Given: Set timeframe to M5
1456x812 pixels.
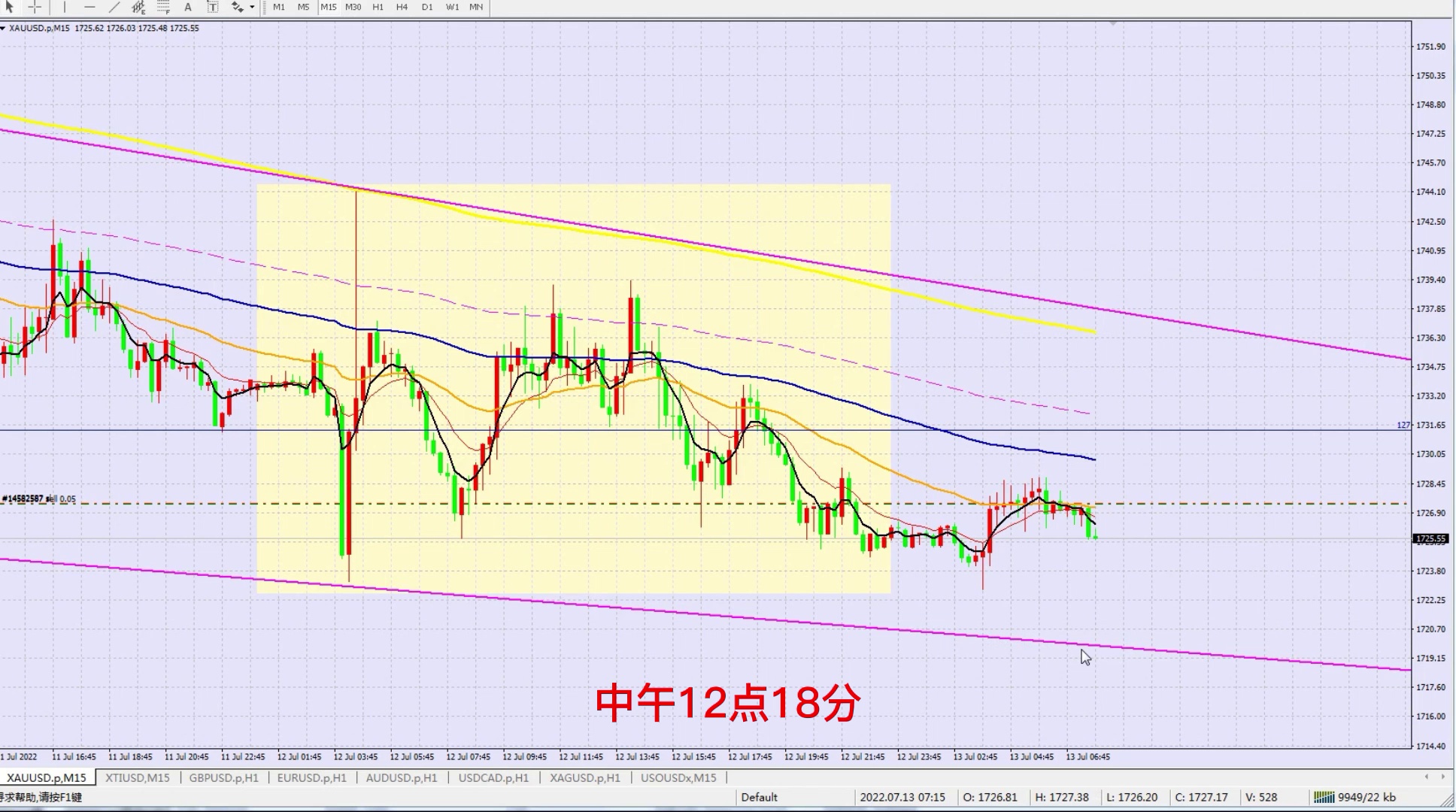Looking at the screenshot, I should (x=303, y=7).
